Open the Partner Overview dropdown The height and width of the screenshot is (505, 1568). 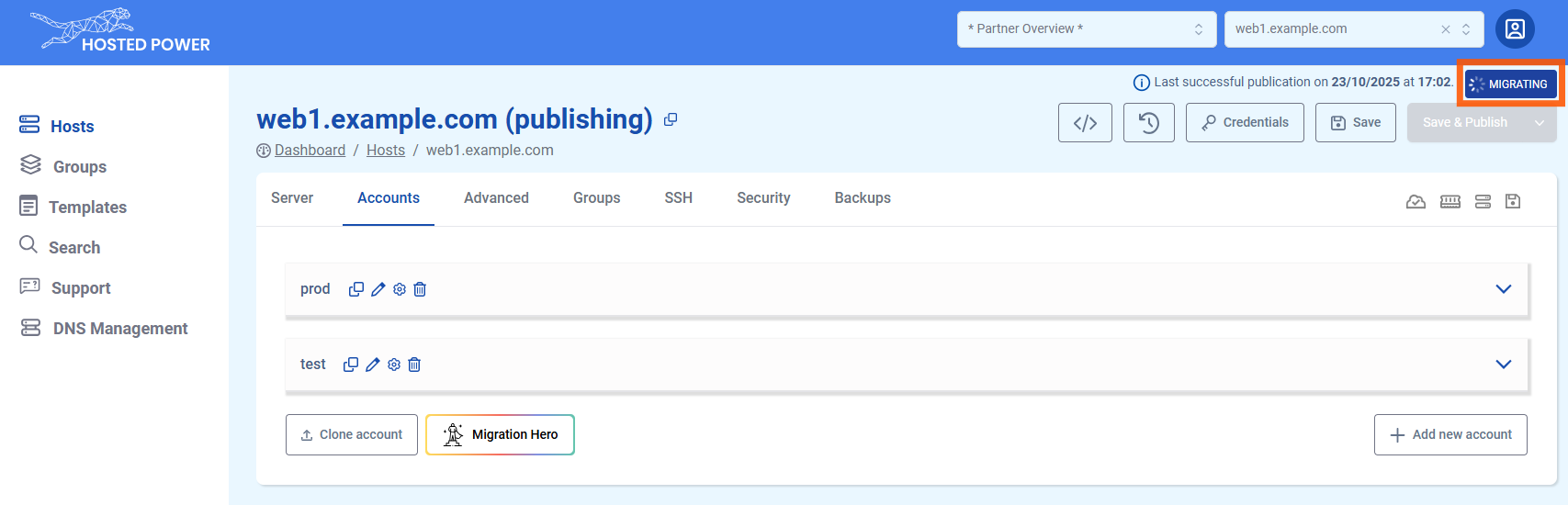(x=1086, y=29)
